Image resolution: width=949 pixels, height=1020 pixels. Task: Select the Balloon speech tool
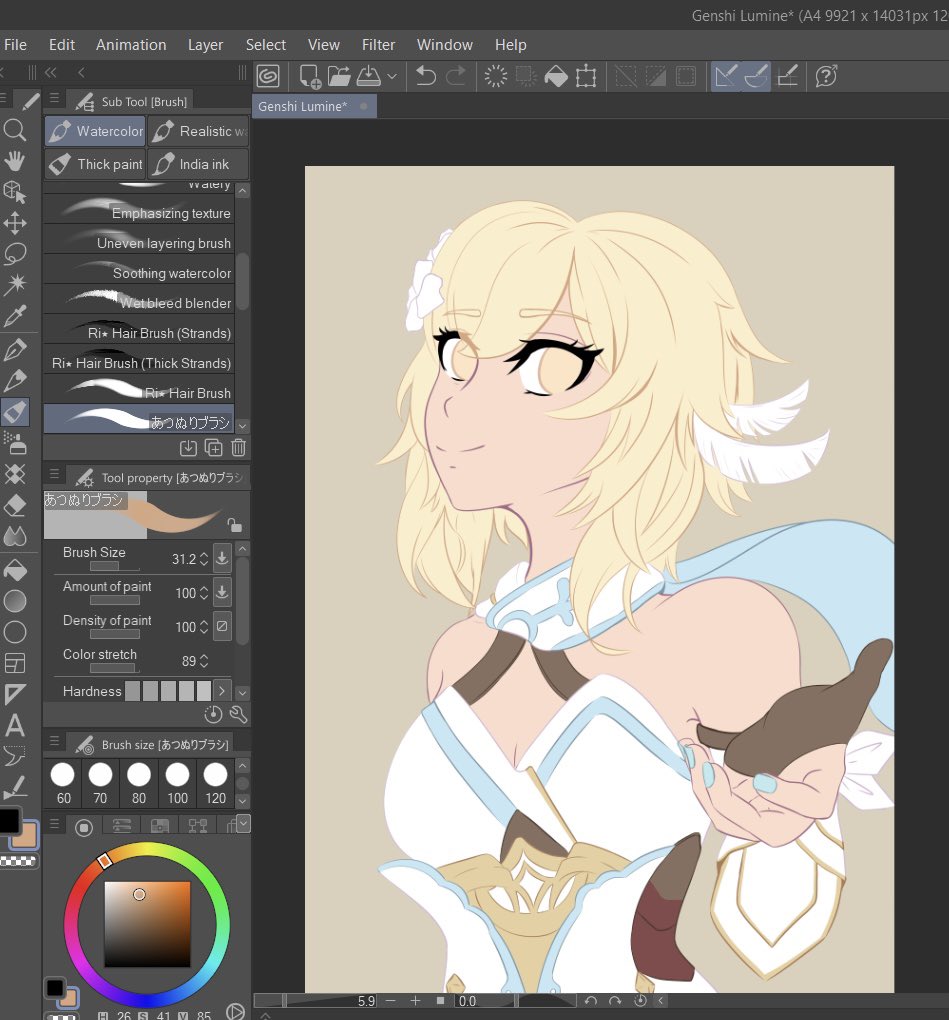[14, 756]
